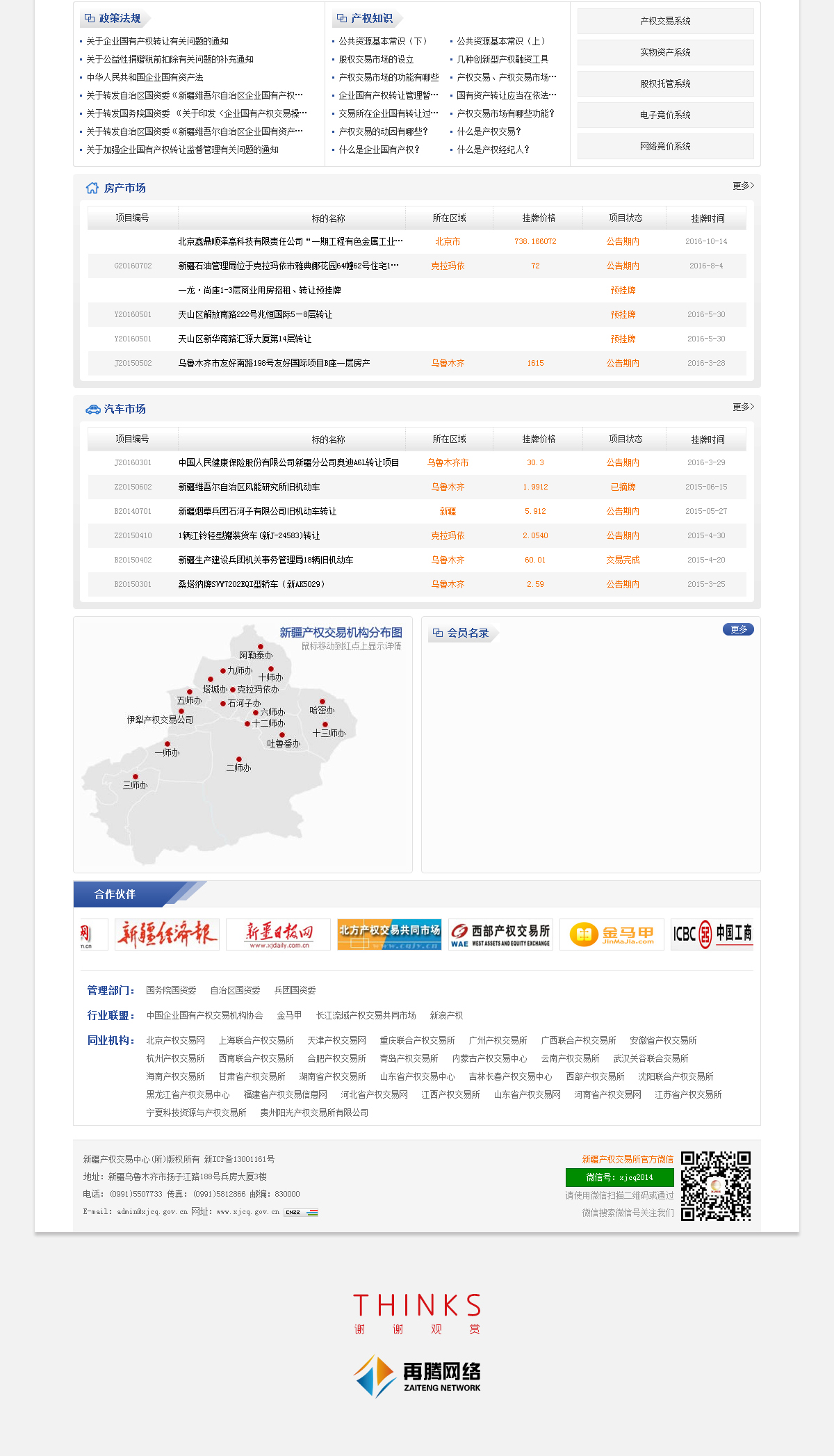The image size is (834, 1456).
Task: Open 关于企业国有产权转让有关问题的通知 policy link
Action: coord(158,41)
